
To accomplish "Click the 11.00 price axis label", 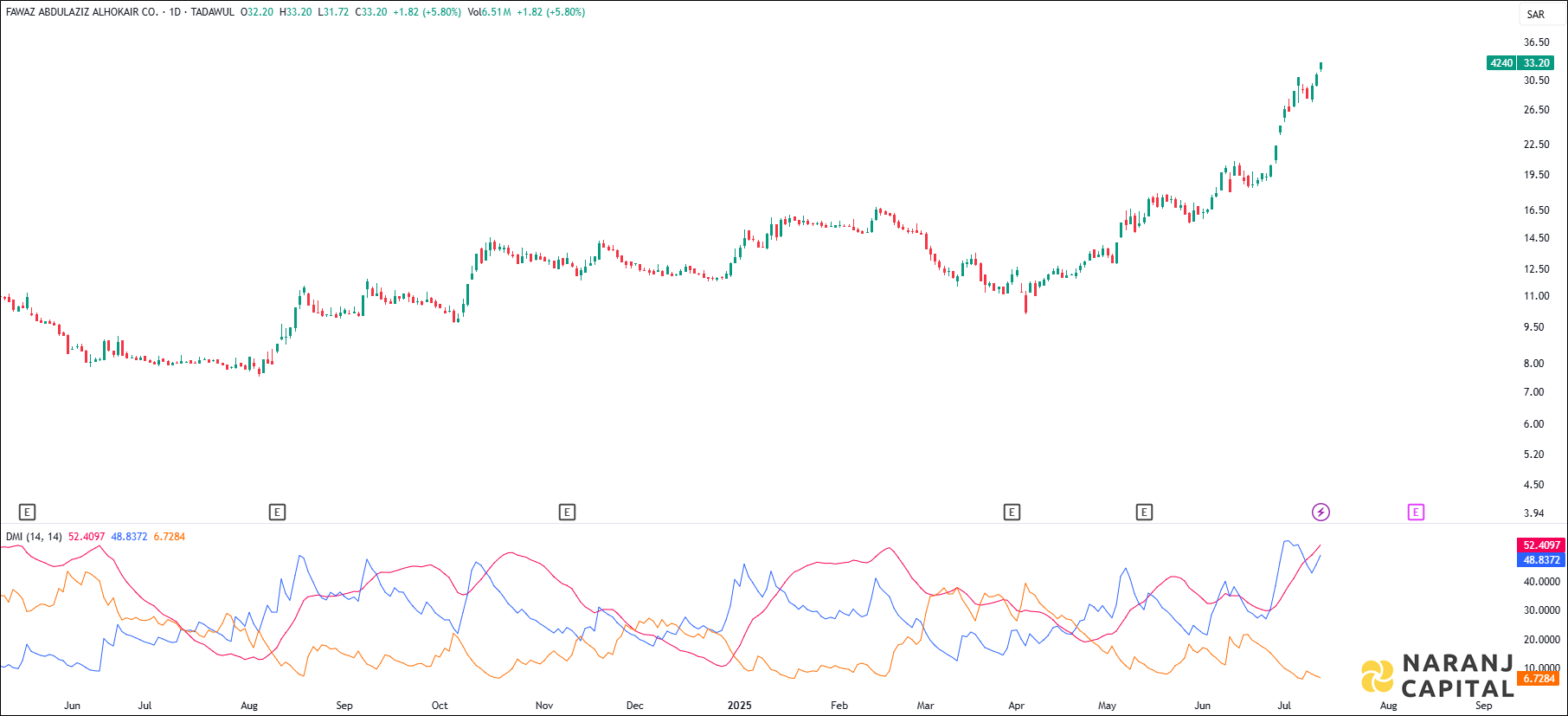I will [x=1537, y=296].
